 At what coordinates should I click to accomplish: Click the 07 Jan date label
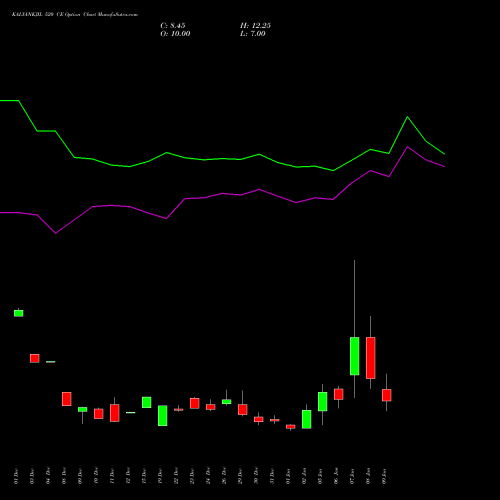pos(352,476)
